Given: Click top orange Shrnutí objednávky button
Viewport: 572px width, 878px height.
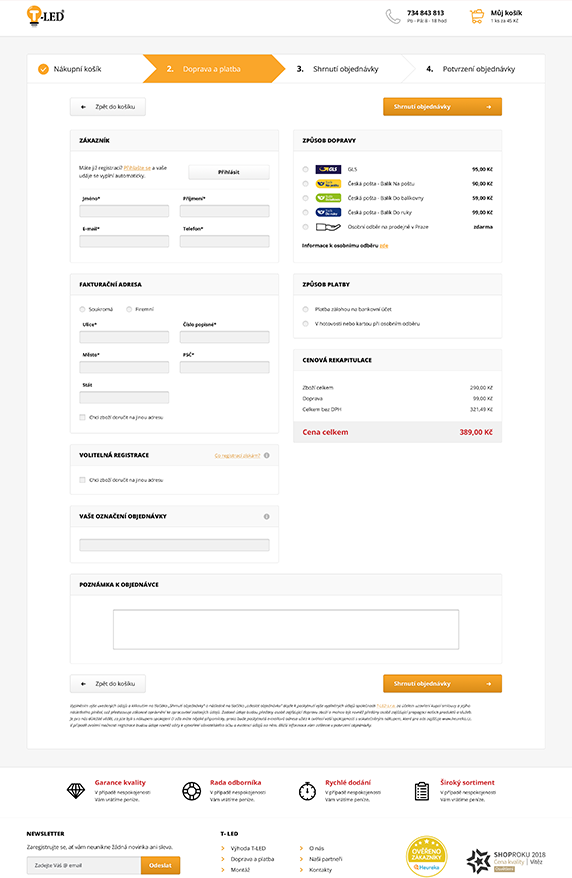Looking at the screenshot, I should pyautogui.click(x=442, y=106).
